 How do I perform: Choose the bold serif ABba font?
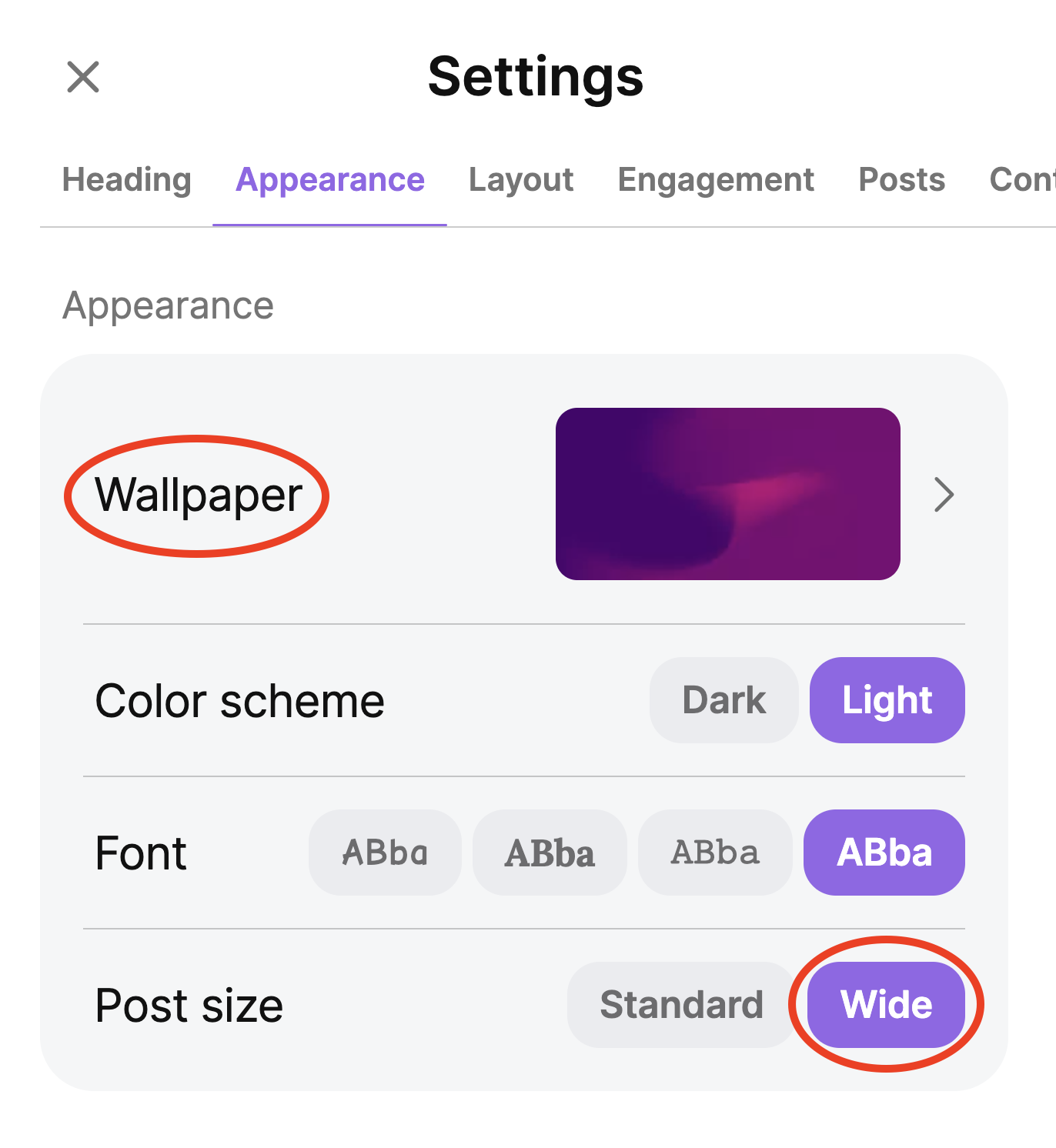[x=550, y=853]
